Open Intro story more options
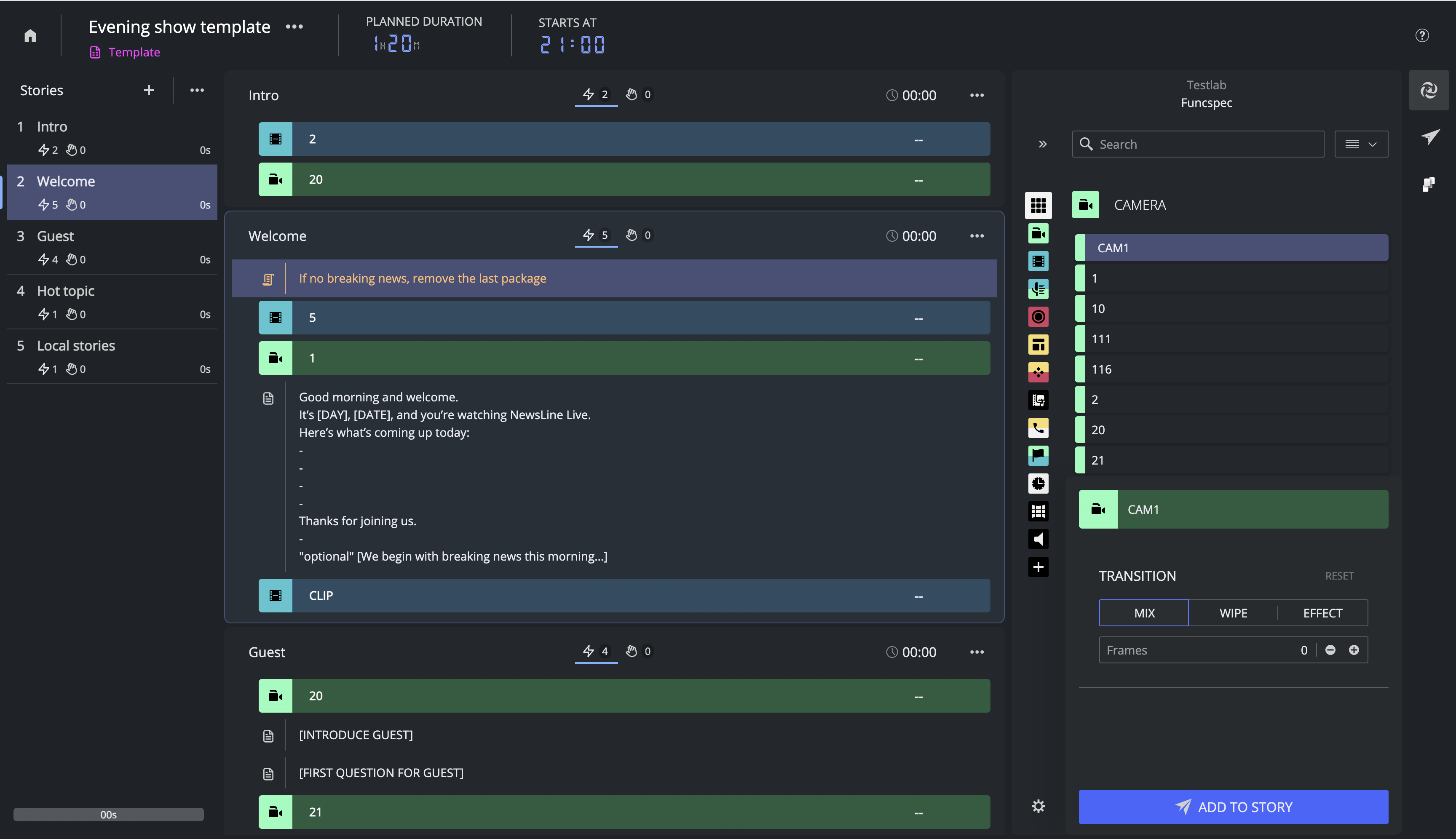Image resolution: width=1456 pixels, height=839 pixels. coord(977,95)
